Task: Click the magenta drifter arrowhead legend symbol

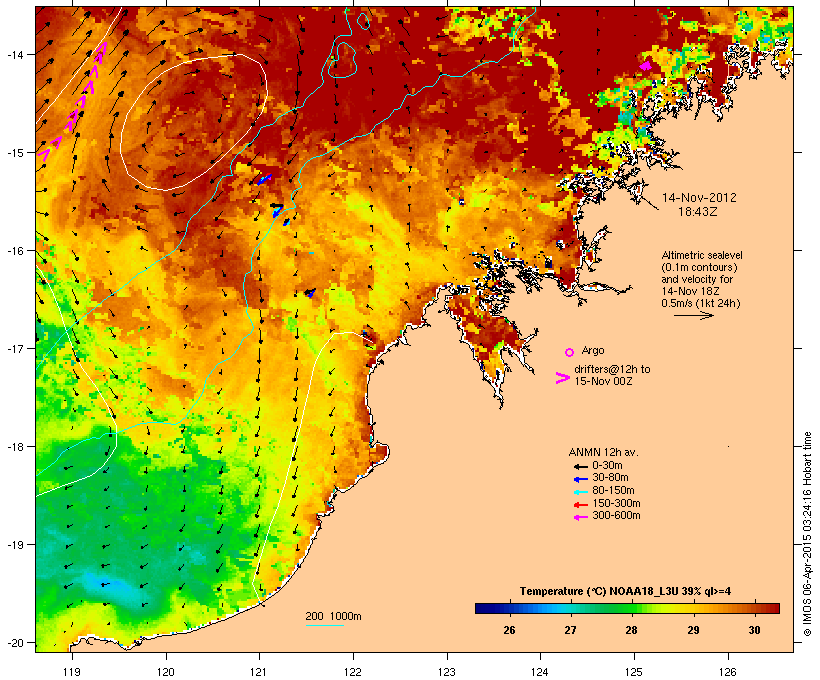Action: pyautogui.click(x=562, y=378)
